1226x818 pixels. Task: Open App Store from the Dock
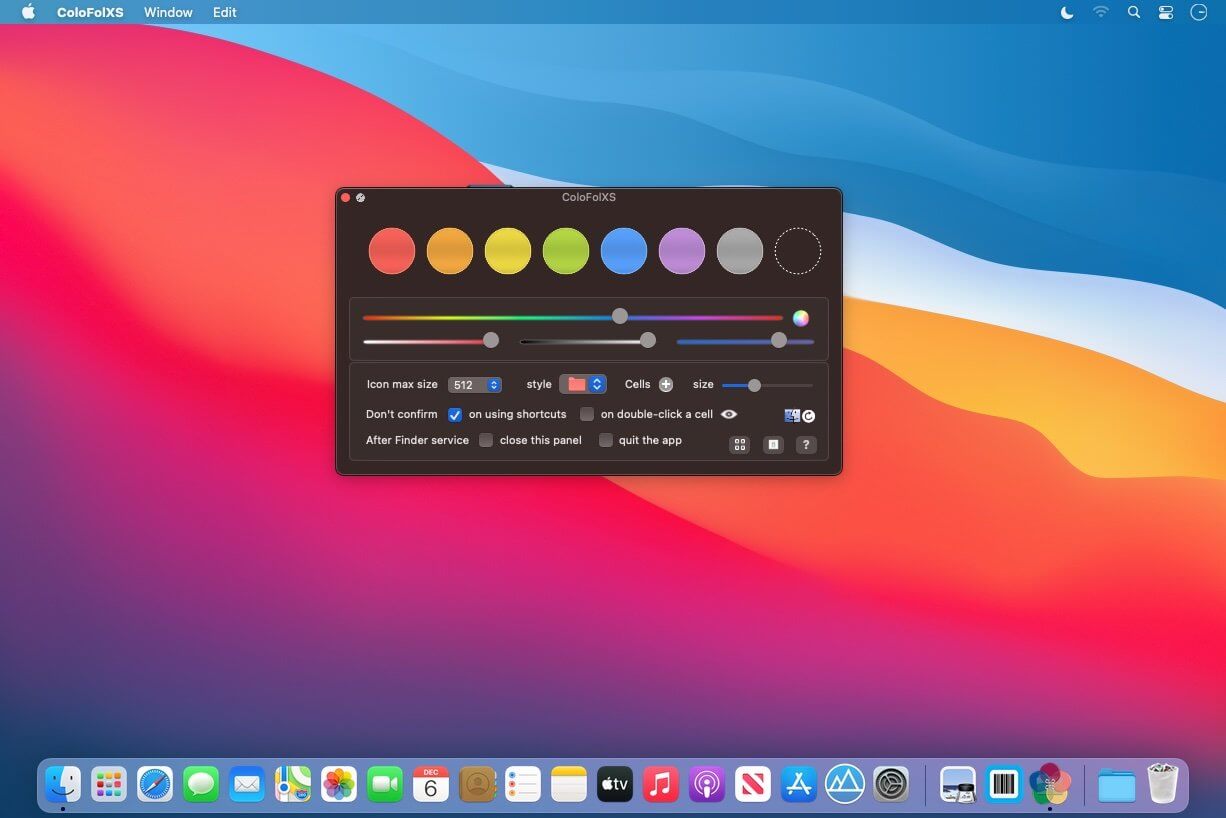799,784
